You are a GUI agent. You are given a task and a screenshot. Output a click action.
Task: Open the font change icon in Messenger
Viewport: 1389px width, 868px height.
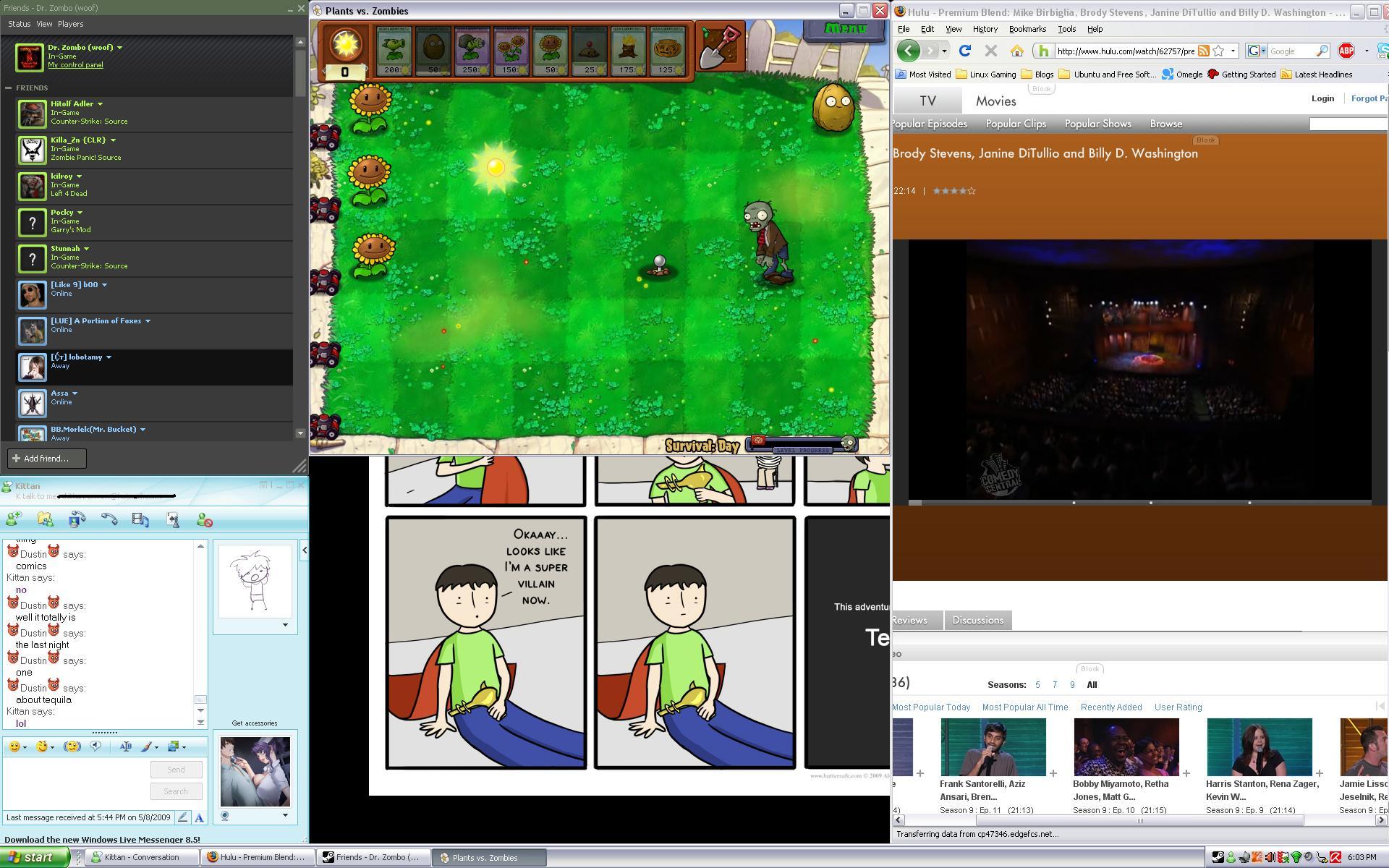(125, 746)
